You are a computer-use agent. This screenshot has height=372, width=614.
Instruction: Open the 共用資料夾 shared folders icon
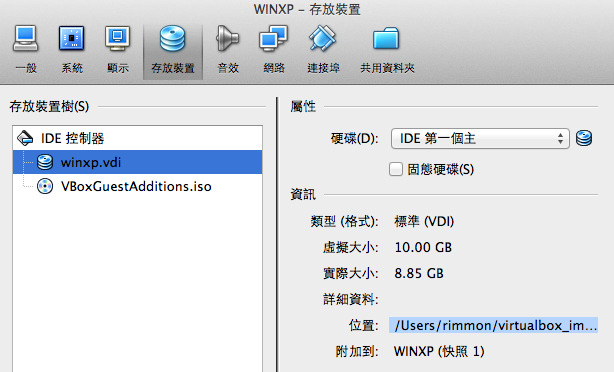tap(386, 38)
